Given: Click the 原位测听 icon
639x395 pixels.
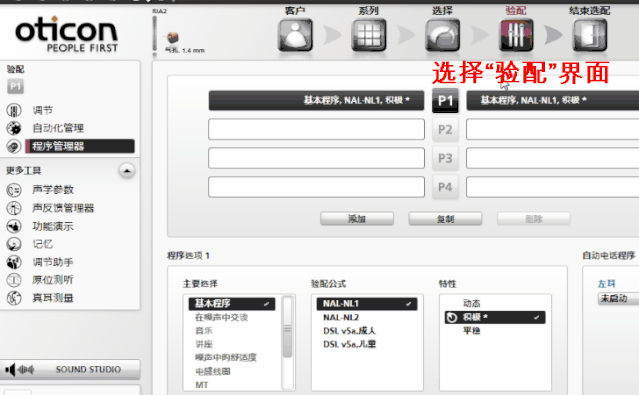Looking at the screenshot, I should coord(14,280).
